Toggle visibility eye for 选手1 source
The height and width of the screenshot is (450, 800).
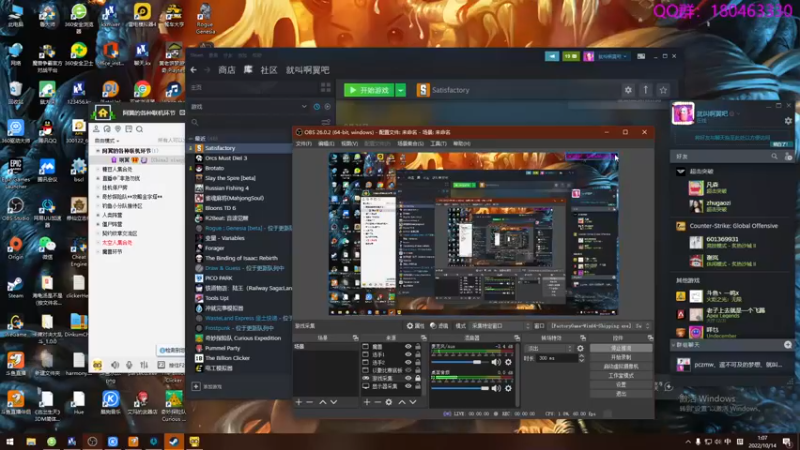click(408, 354)
